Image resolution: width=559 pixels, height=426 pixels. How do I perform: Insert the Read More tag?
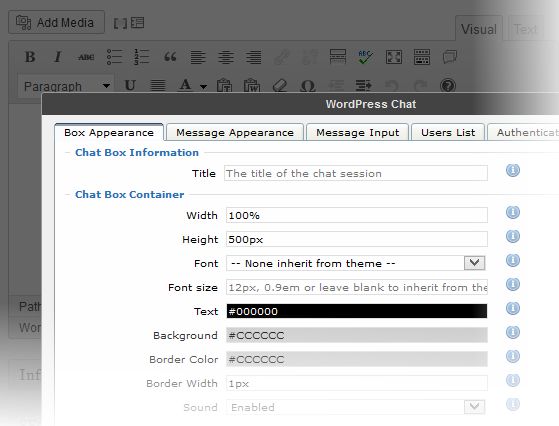click(x=338, y=57)
